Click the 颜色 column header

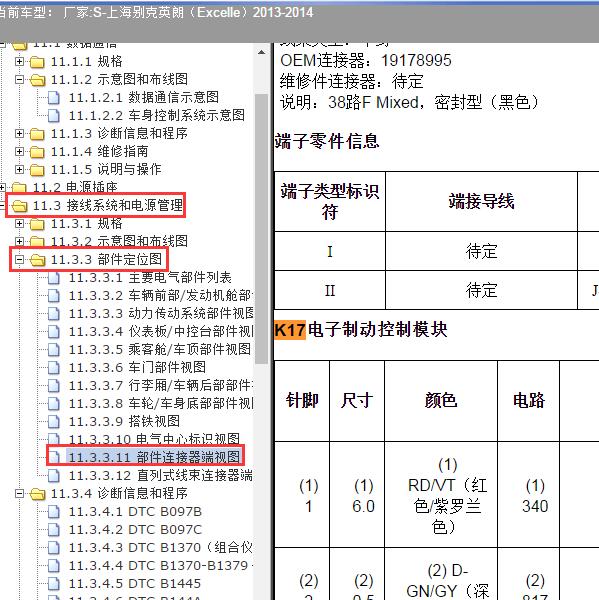coord(441,401)
